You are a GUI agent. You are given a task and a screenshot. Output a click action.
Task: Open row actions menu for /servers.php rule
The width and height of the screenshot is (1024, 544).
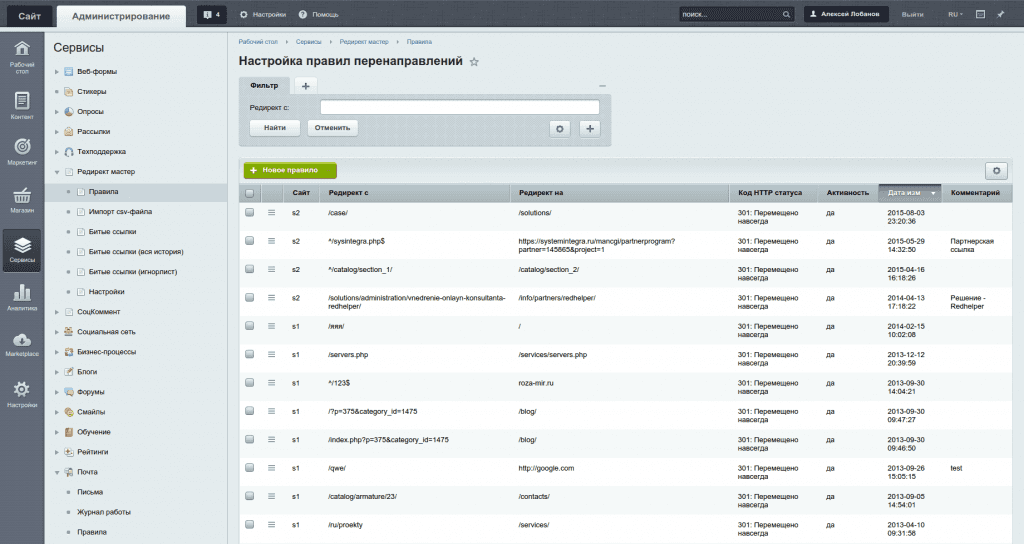(x=272, y=354)
